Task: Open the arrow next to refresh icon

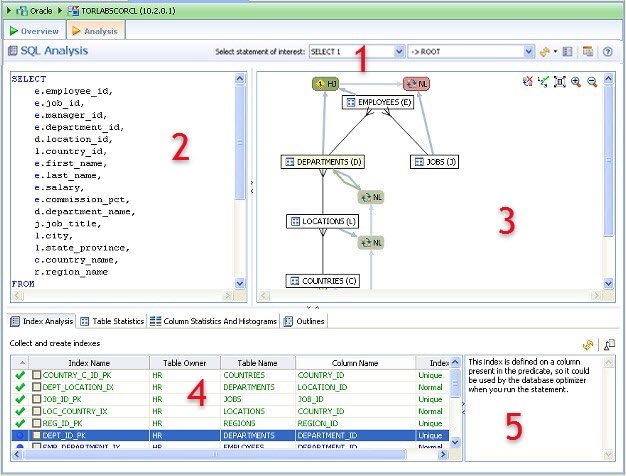Action: (x=555, y=52)
